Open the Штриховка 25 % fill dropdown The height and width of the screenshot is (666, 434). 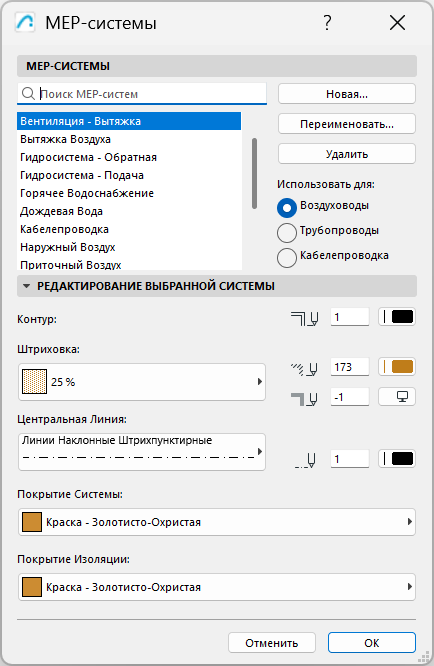pos(141,381)
